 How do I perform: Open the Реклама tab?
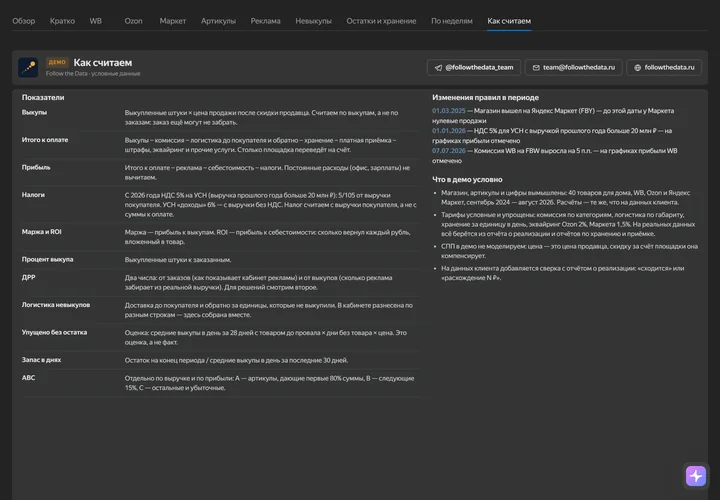coord(265,21)
